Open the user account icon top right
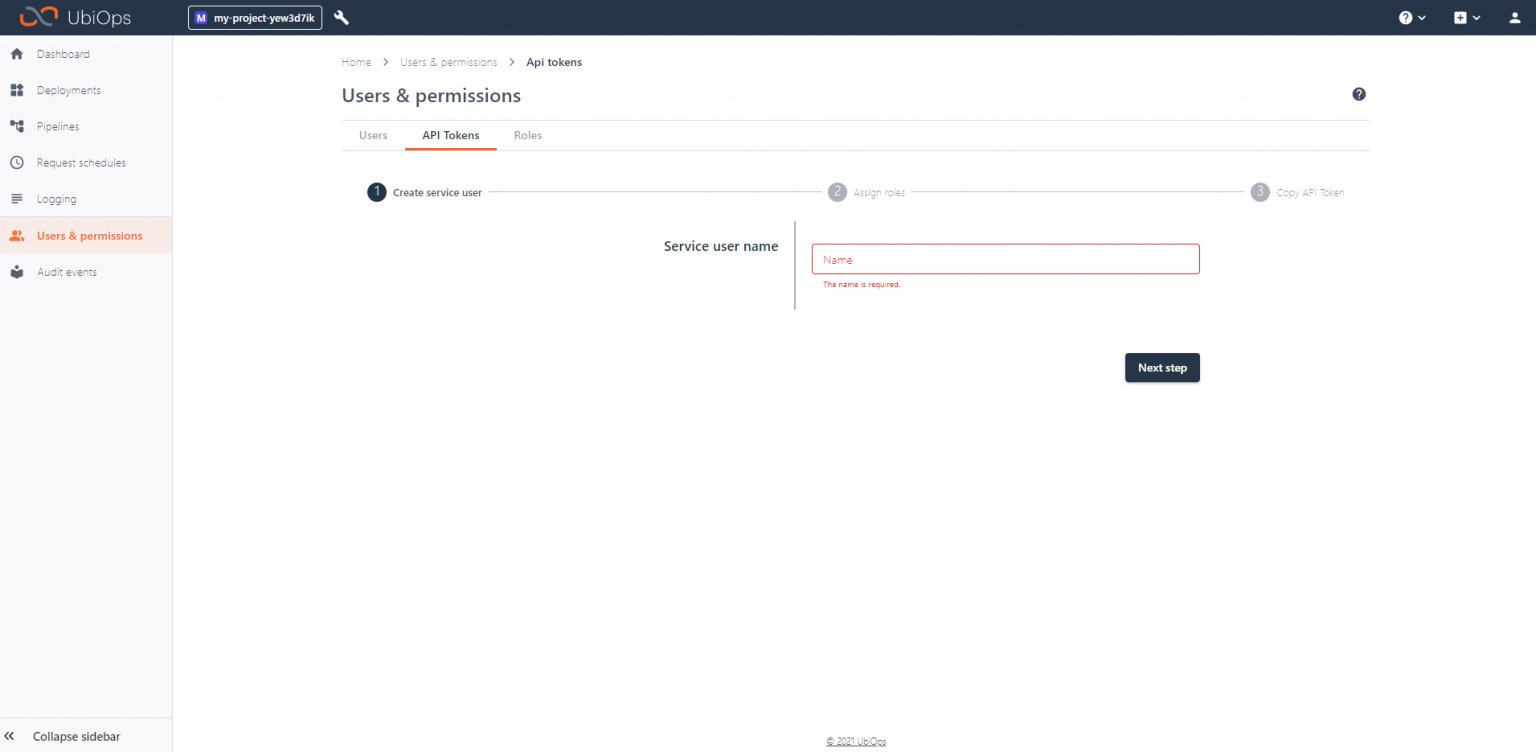The image size is (1536, 752). [1513, 17]
